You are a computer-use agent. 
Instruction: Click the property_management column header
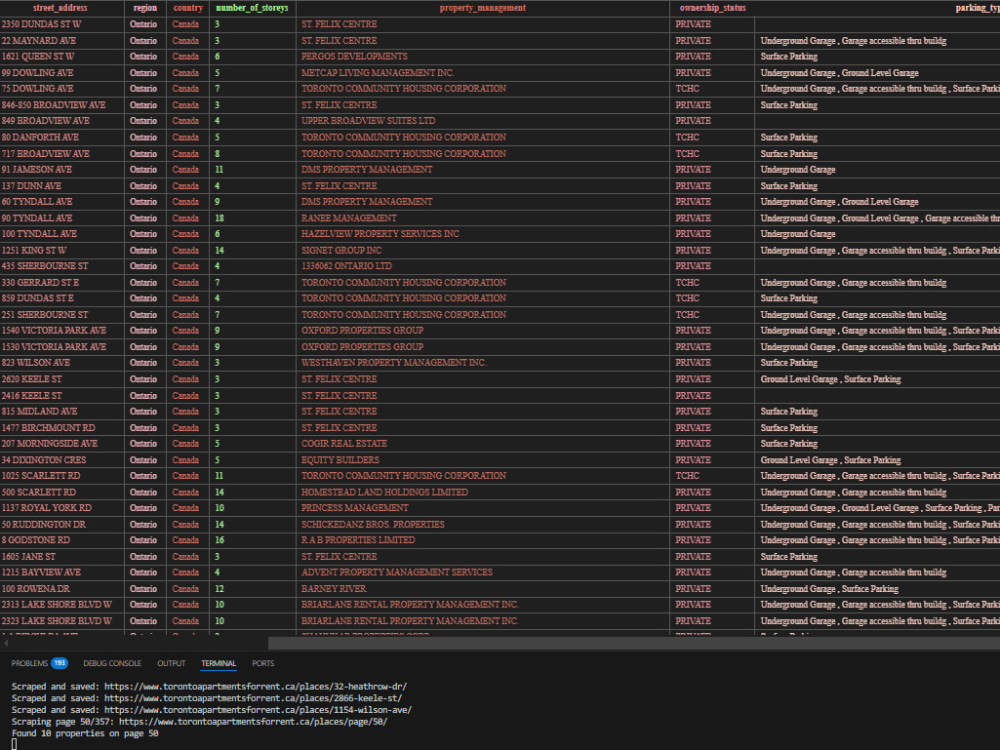point(483,8)
